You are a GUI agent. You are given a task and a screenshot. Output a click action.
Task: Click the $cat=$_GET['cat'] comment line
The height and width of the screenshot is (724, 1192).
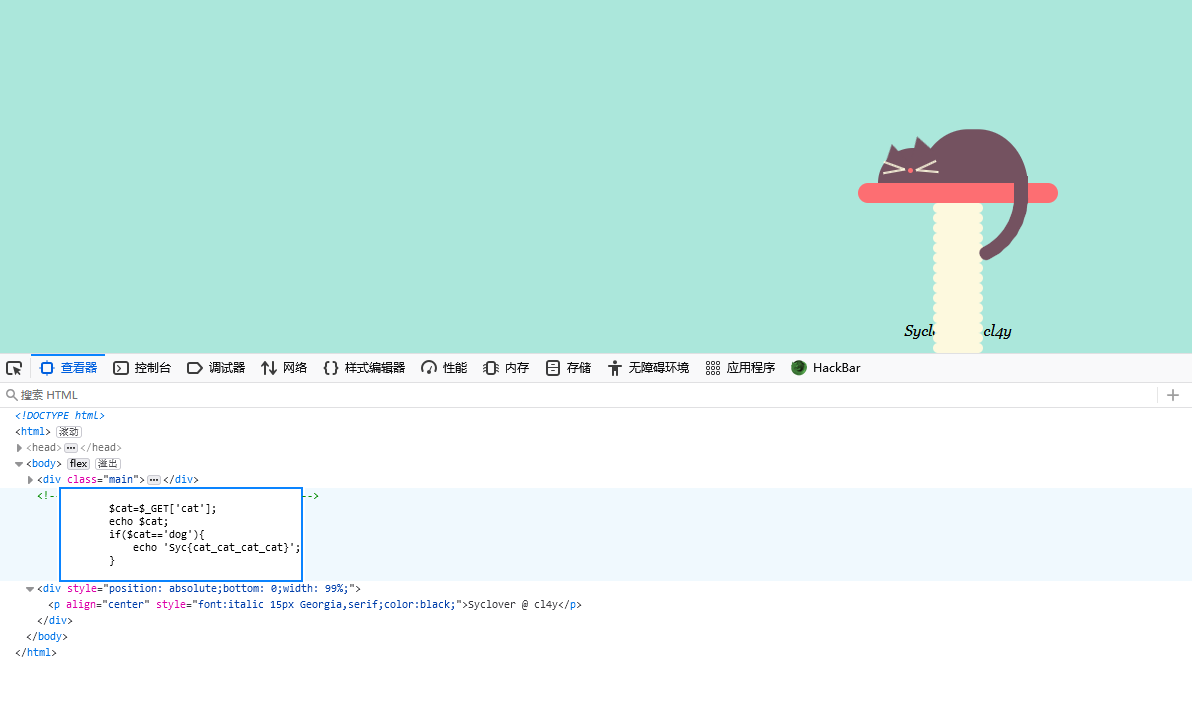pos(163,508)
